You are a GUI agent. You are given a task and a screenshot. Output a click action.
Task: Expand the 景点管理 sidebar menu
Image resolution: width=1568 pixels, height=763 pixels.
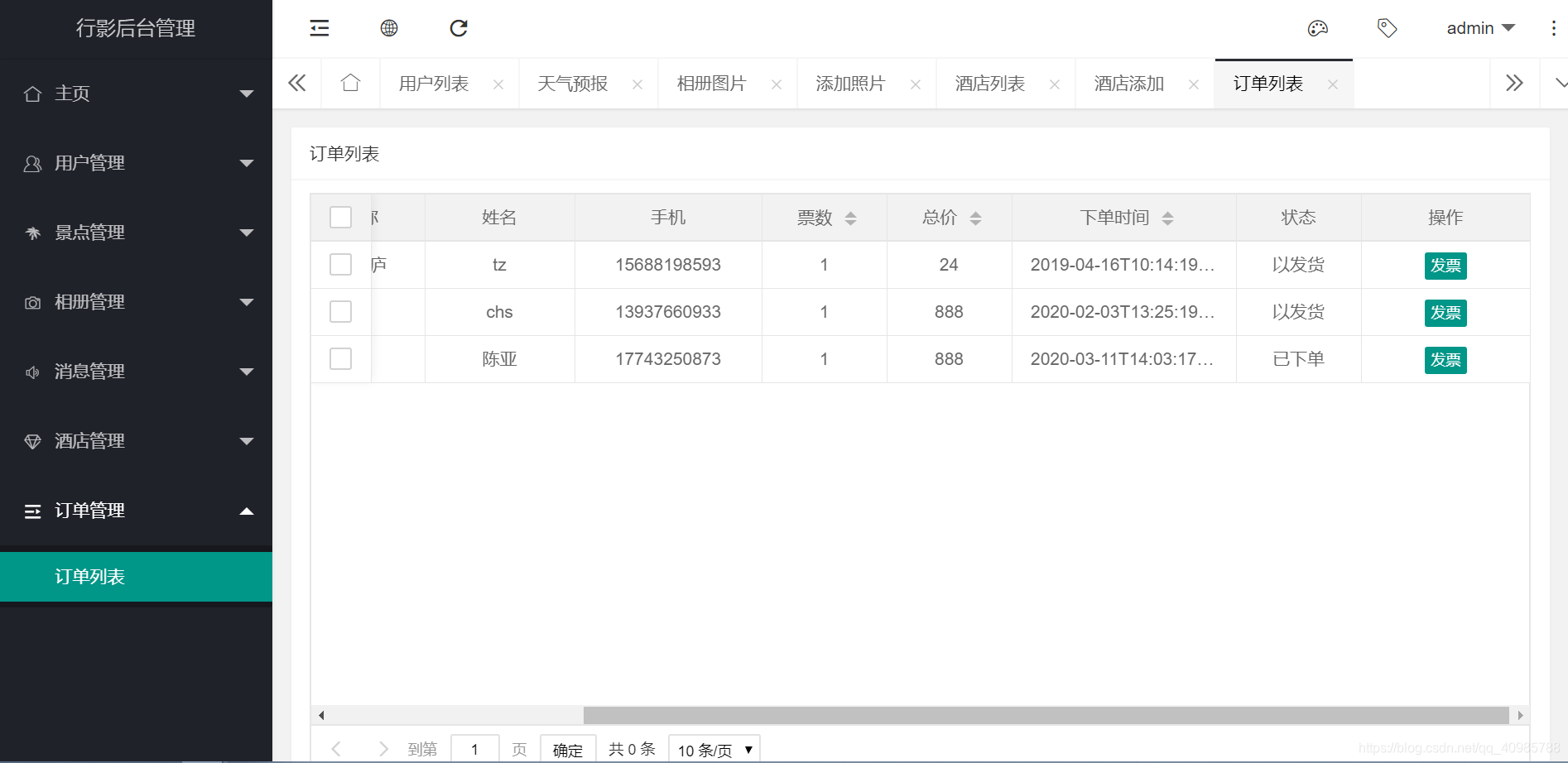coord(136,233)
